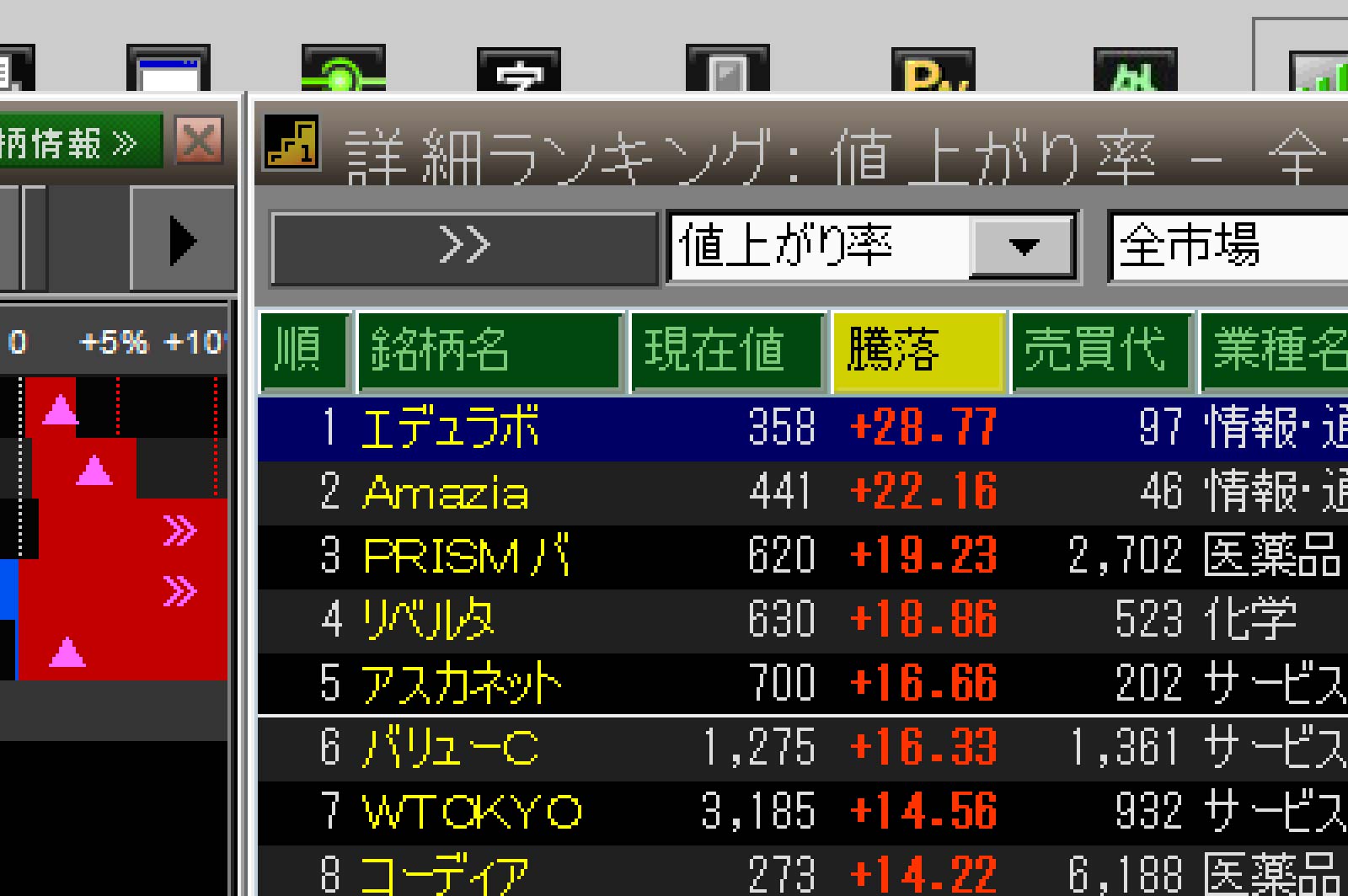Click the green chart toolbar icon
The height and width of the screenshot is (896, 1348).
point(1135,69)
